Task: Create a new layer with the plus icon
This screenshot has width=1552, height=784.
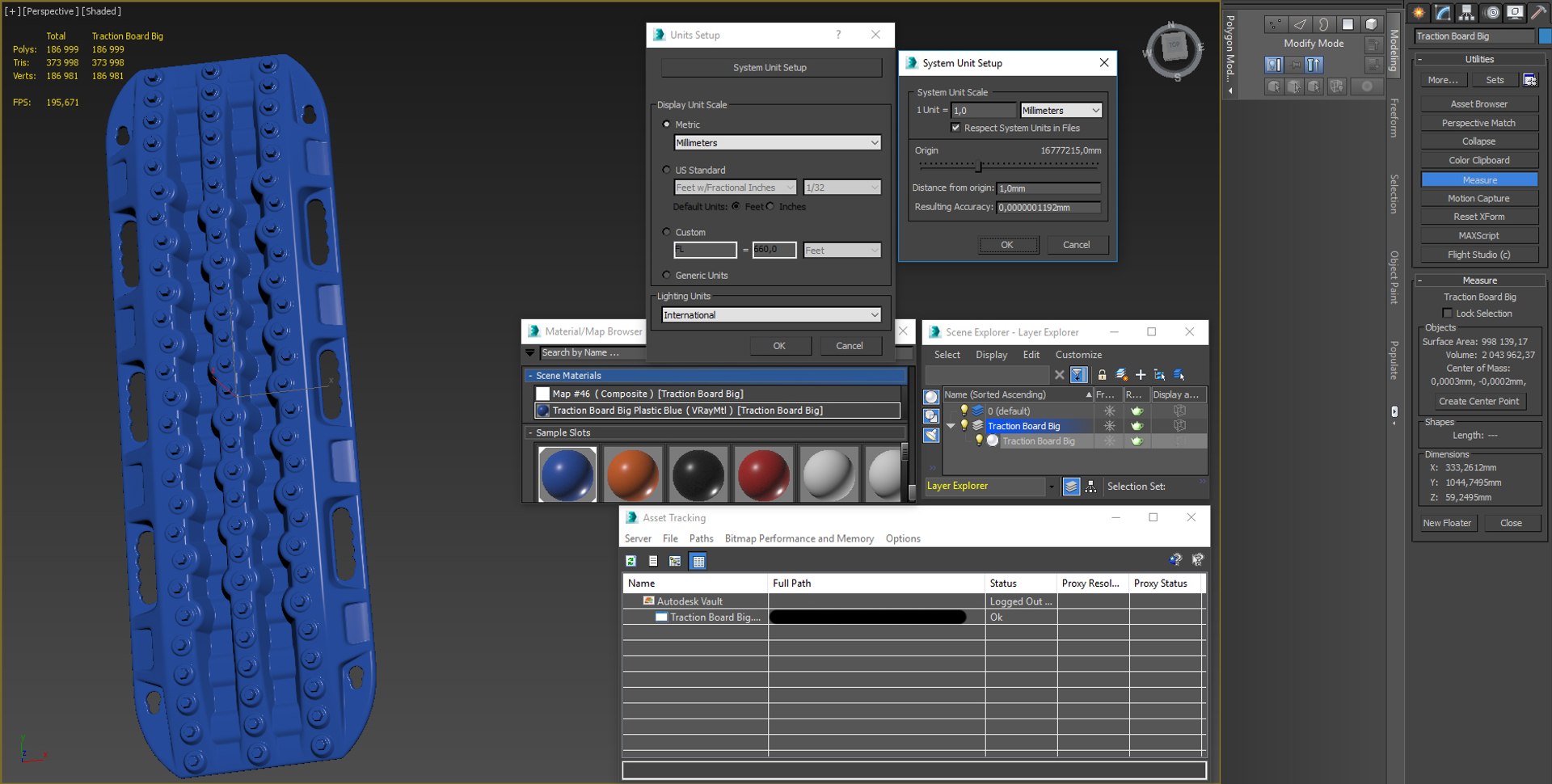Action: pos(1141,374)
